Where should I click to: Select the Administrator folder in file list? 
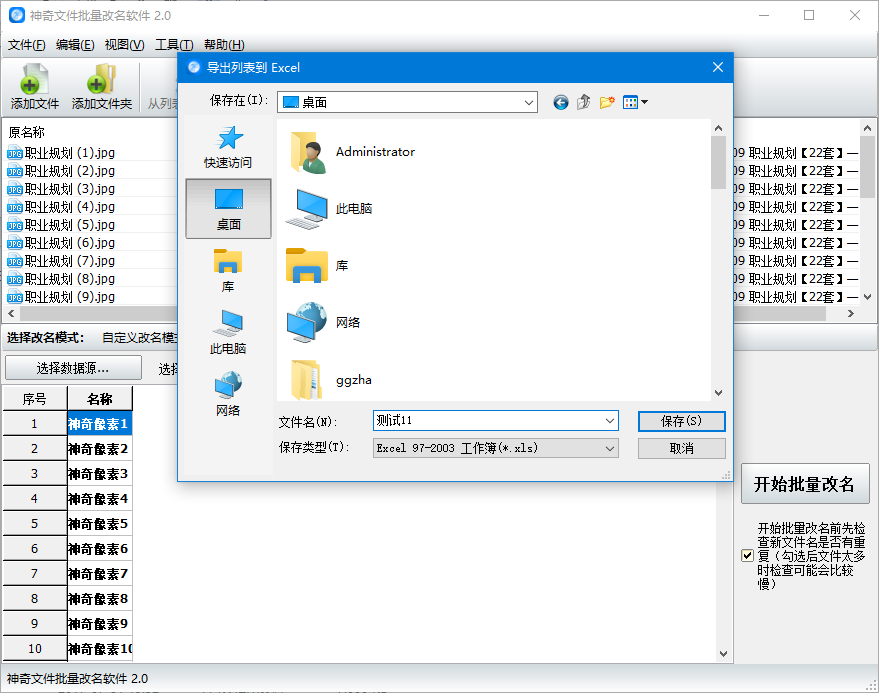tap(352, 152)
